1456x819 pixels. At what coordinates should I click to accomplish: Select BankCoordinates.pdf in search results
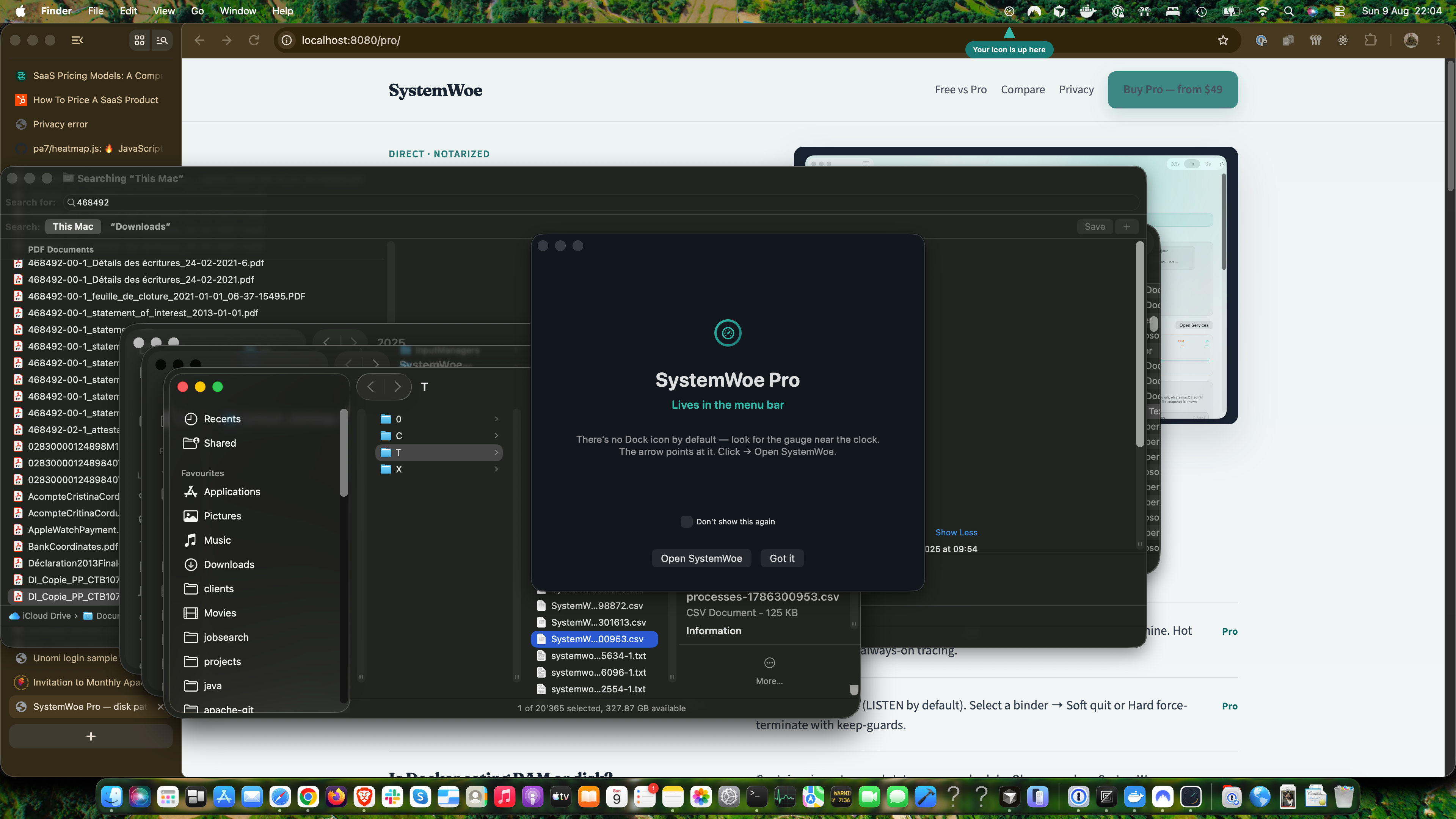coord(73,546)
